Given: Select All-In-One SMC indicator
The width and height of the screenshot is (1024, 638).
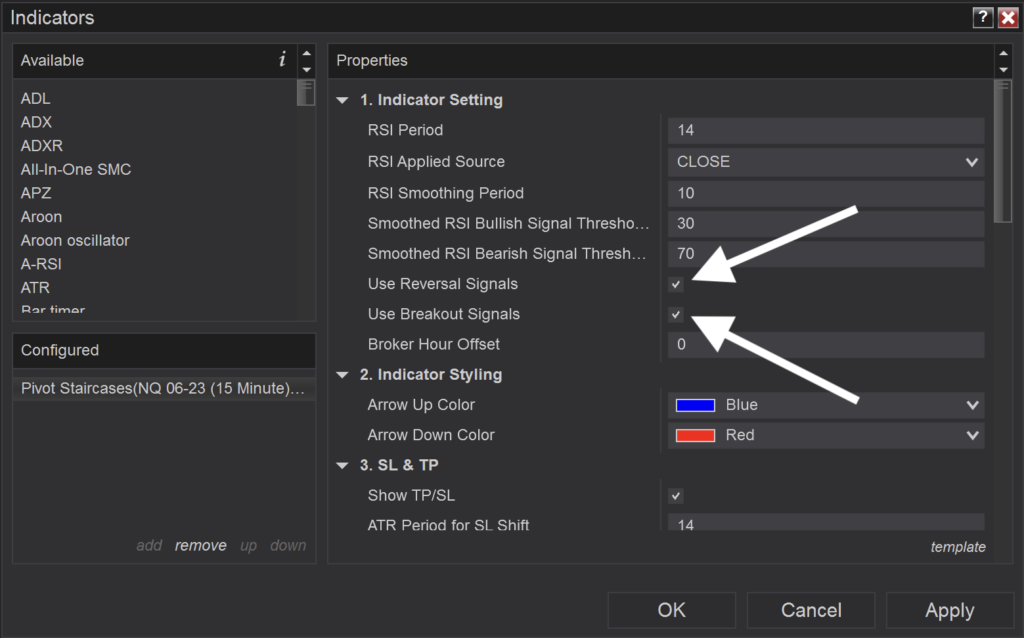Looking at the screenshot, I should pyautogui.click(x=76, y=169).
